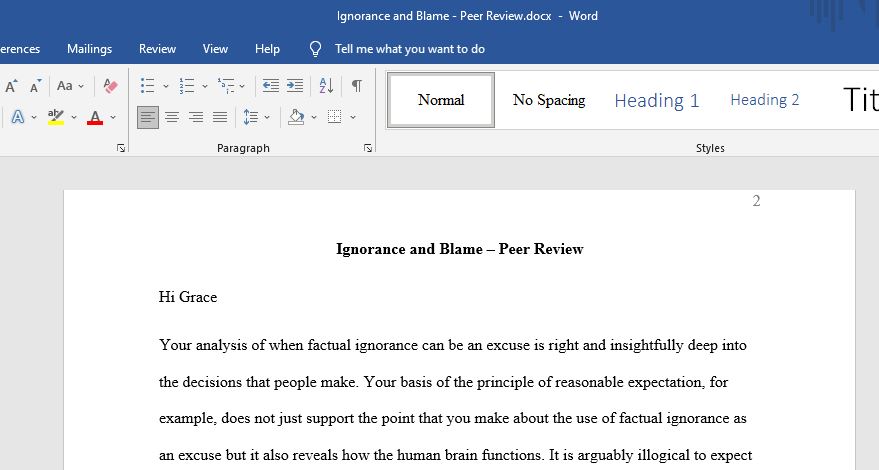
Task: Switch to the Review tab
Action: [158, 49]
